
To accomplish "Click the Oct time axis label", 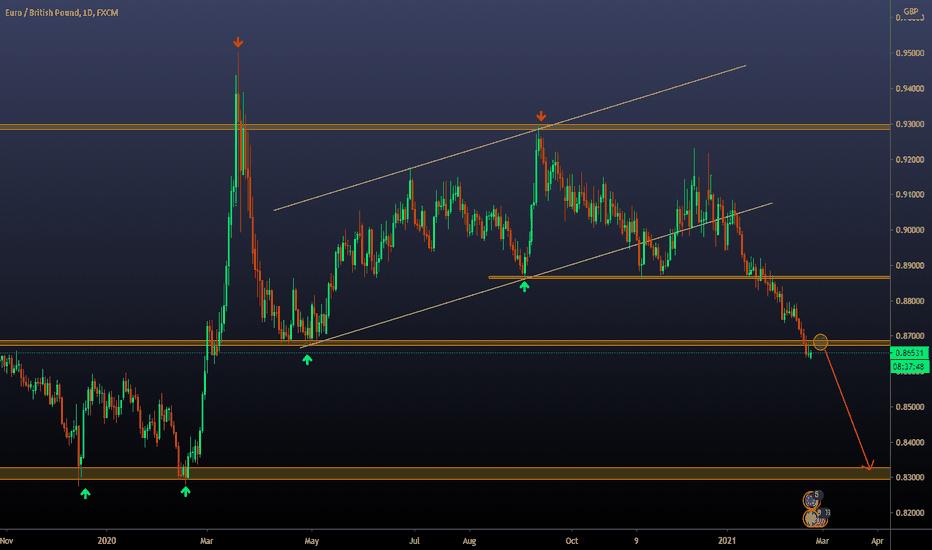I will (571, 540).
